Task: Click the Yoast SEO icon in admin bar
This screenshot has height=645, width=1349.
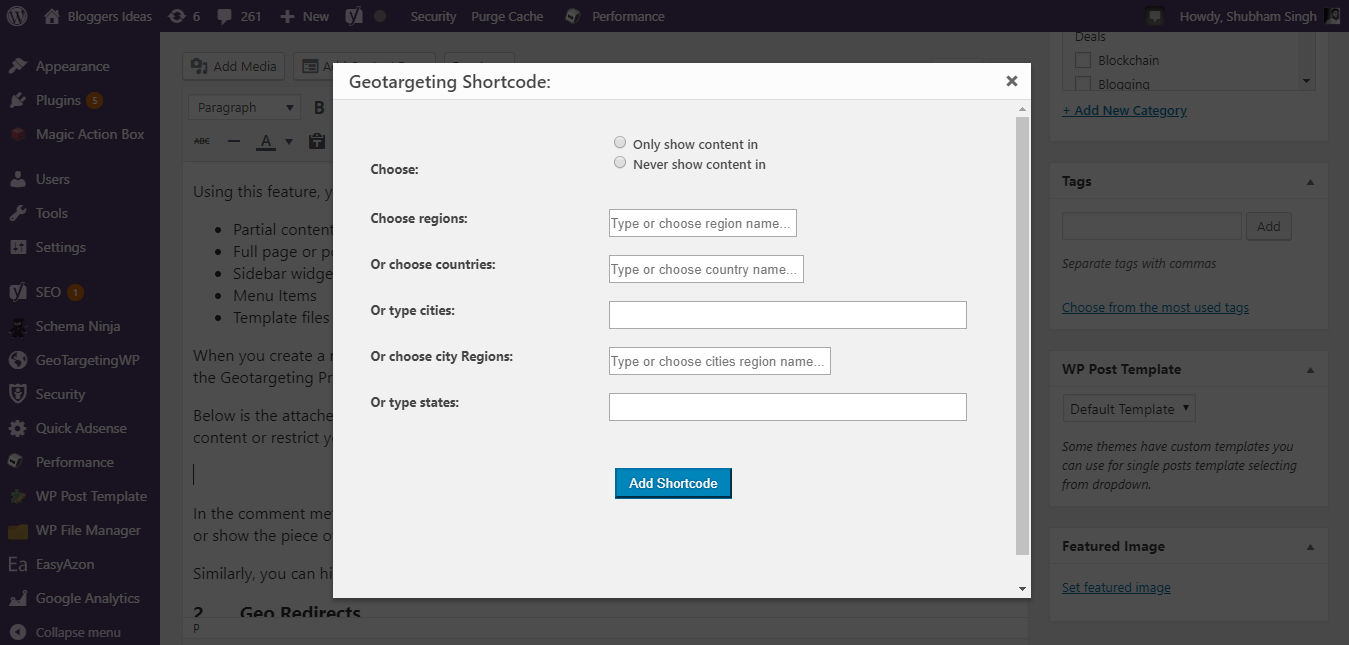Action: click(353, 16)
